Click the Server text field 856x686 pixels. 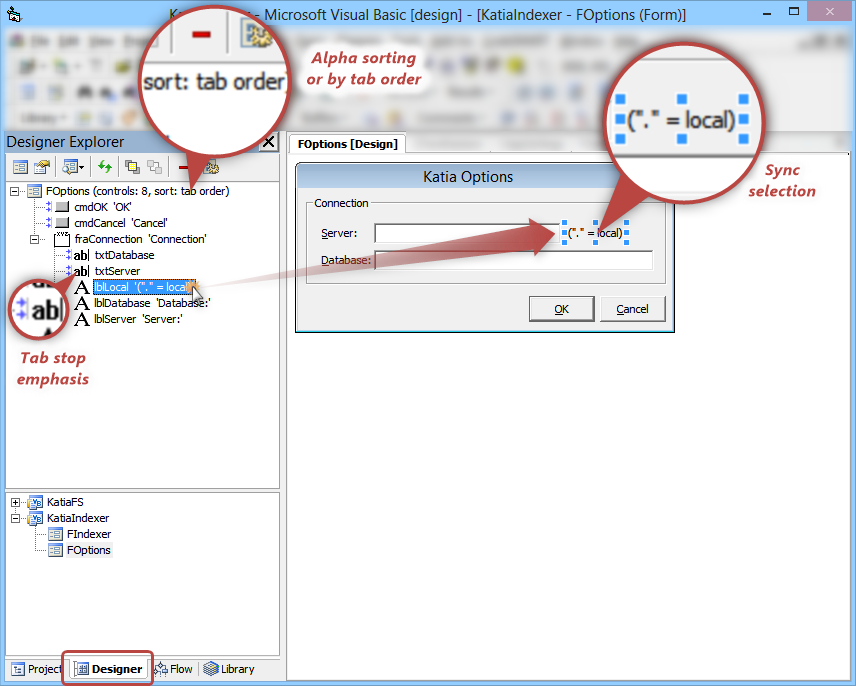(x=467, y=234)
